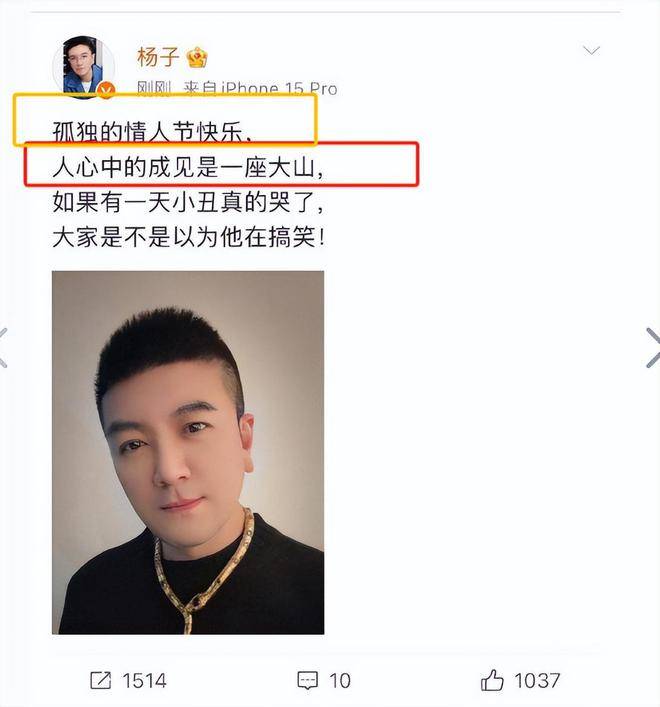
Task: Go to previous image arrow
Action: click(4, 348)
